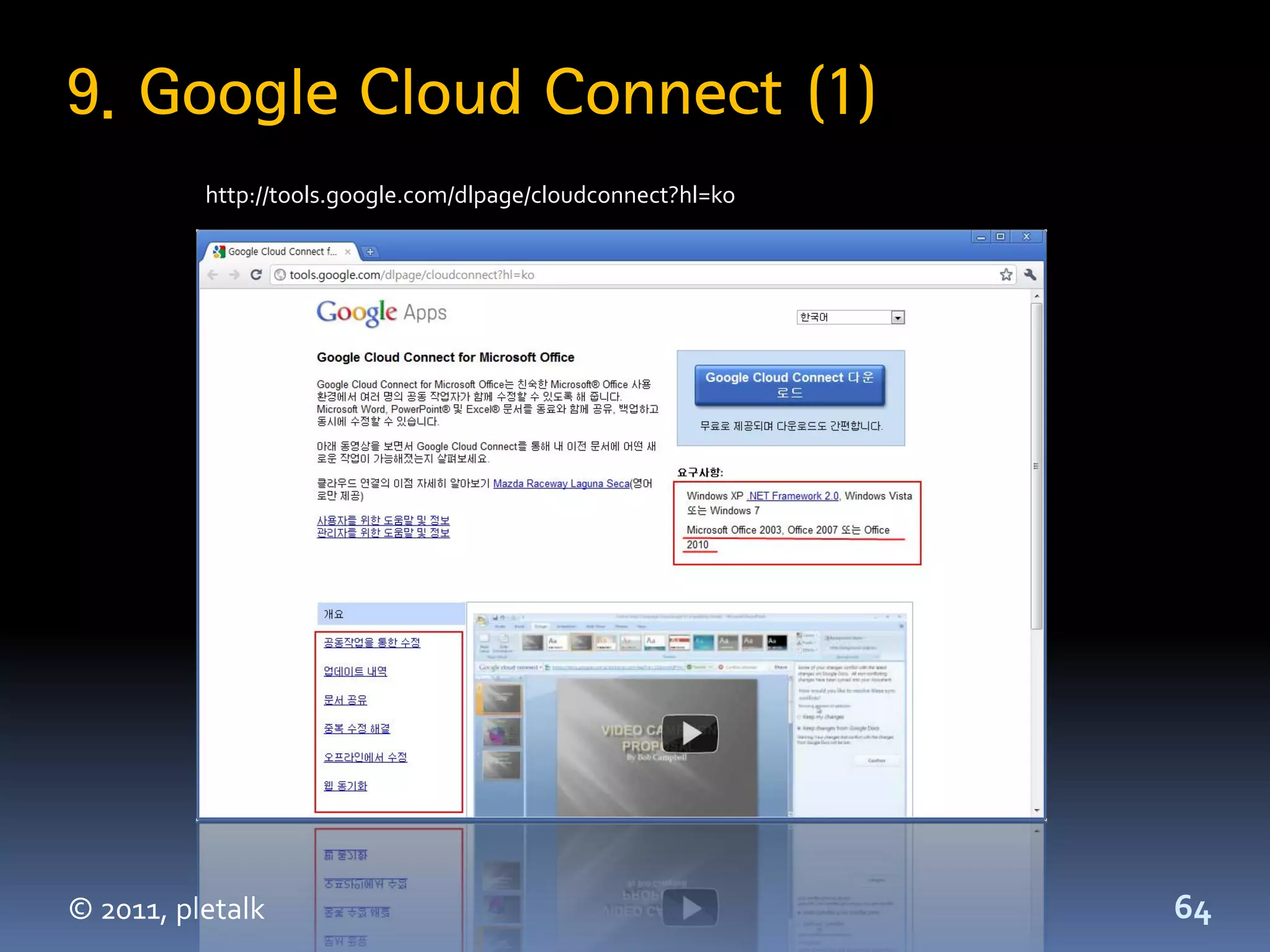Image resolution: width=1270 pixels, height=952 pixels.
Task: Open 관리자를 위한 도움말 및 정보 link
Action: 383,533
